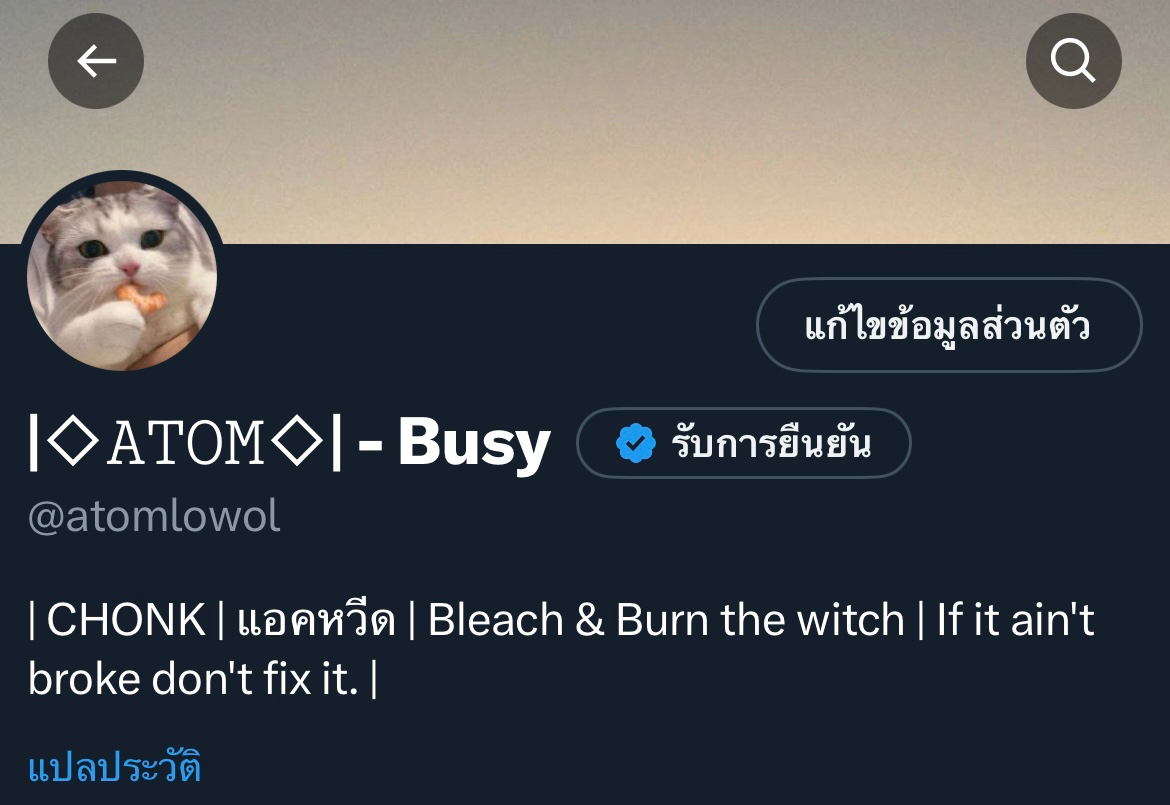Tap the Thai label รับการยืนยัน beside the badge

tap(771, 443)
